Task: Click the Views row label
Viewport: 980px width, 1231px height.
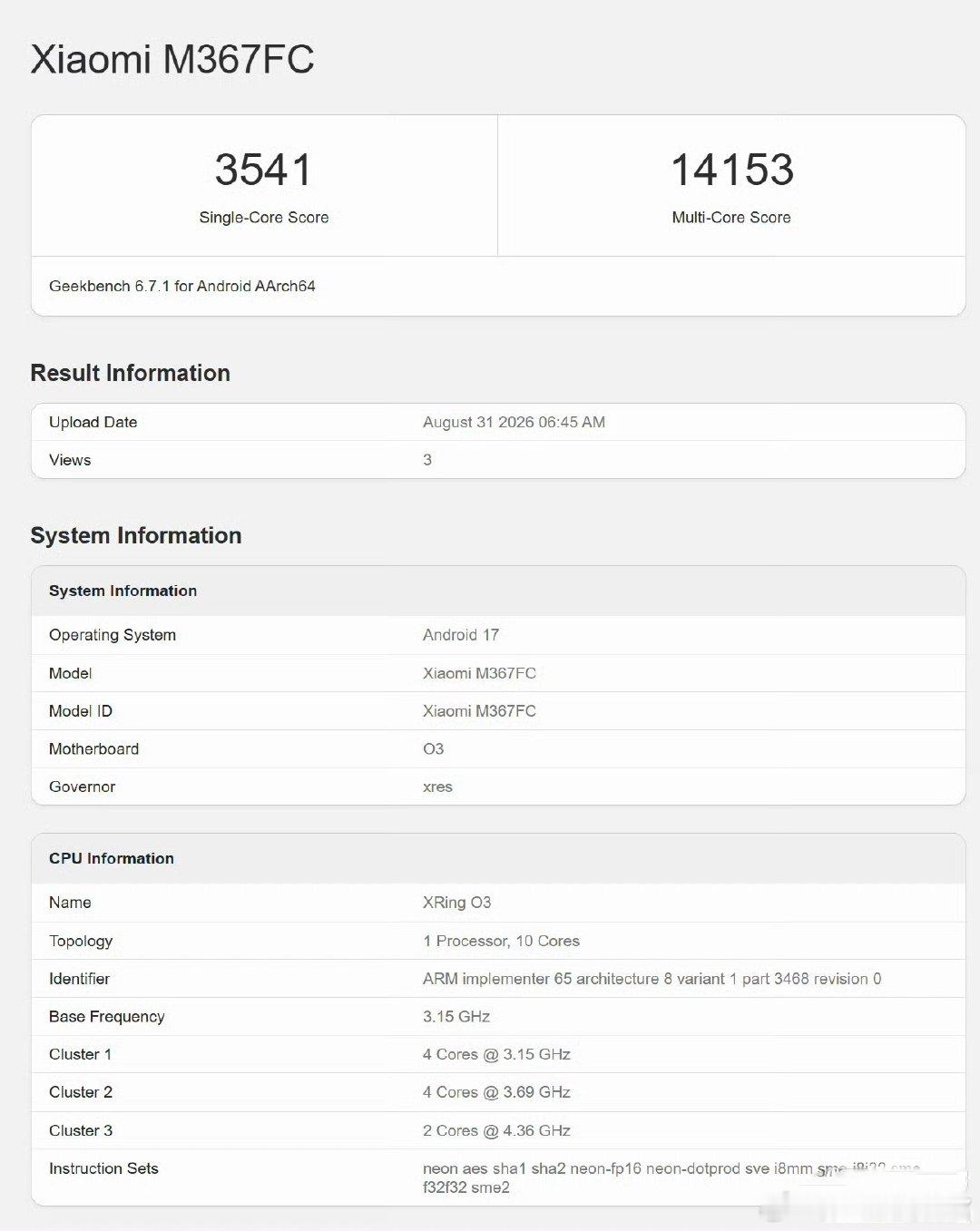Action: tap(70, 460)
